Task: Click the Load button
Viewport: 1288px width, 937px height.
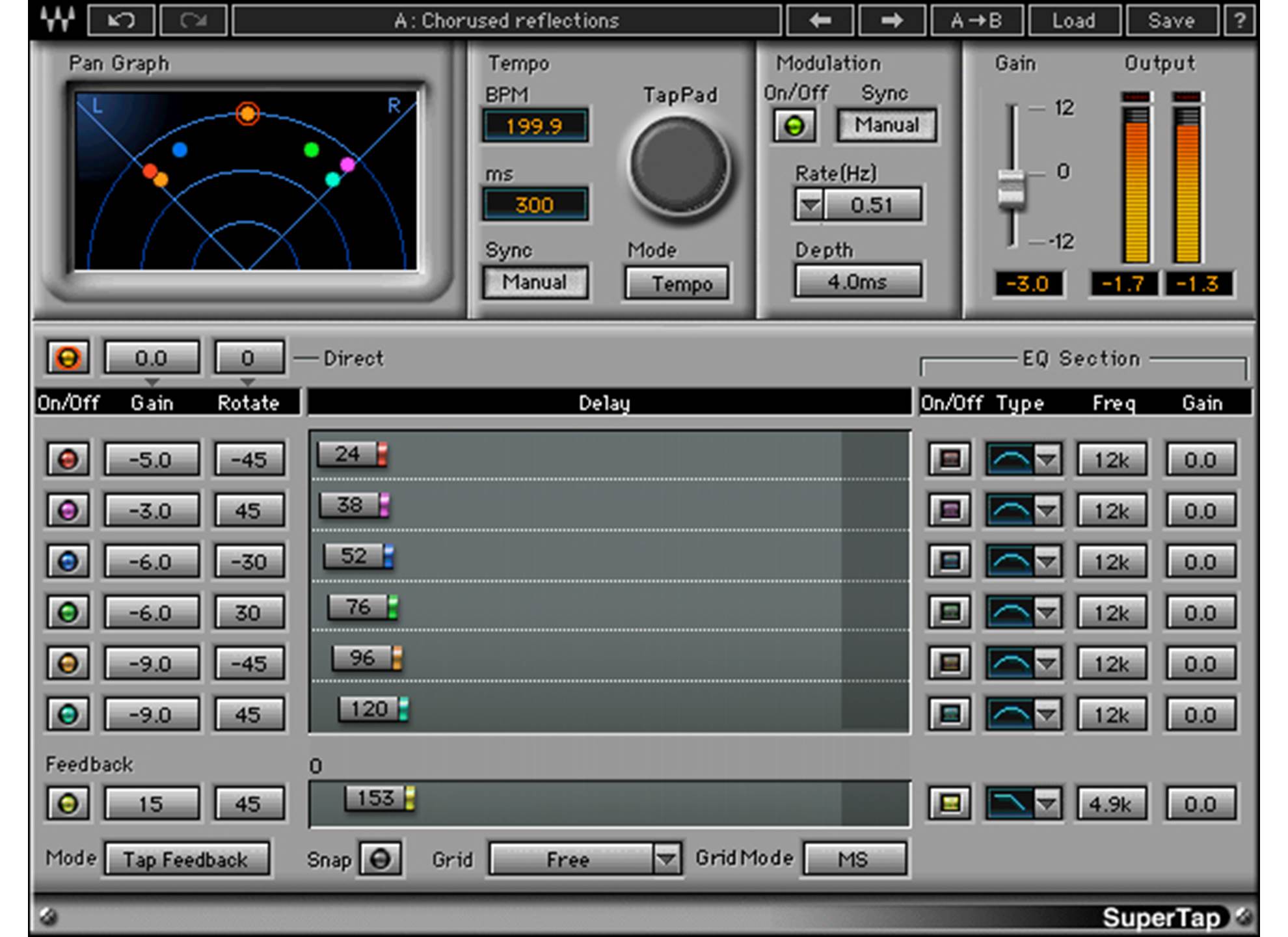Action: pos(1073,20)
